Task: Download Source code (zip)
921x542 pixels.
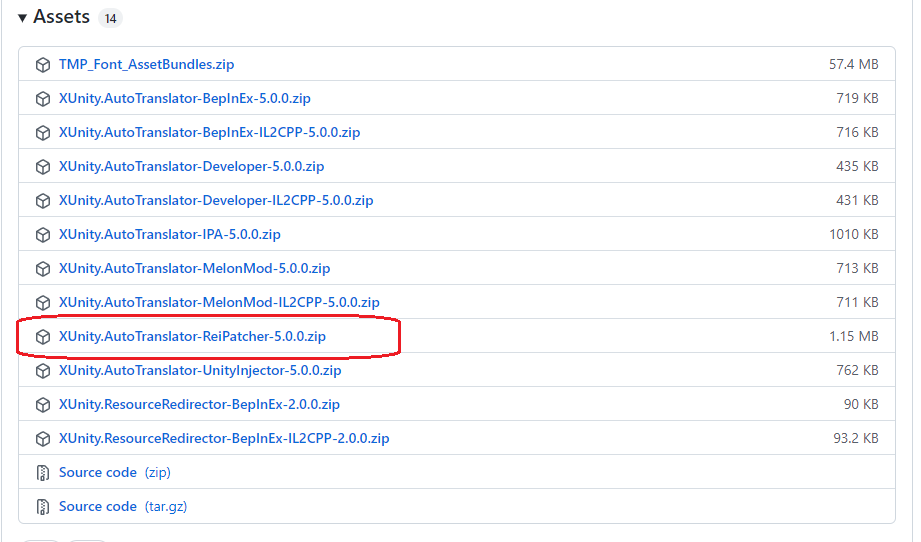Action: 115,473
